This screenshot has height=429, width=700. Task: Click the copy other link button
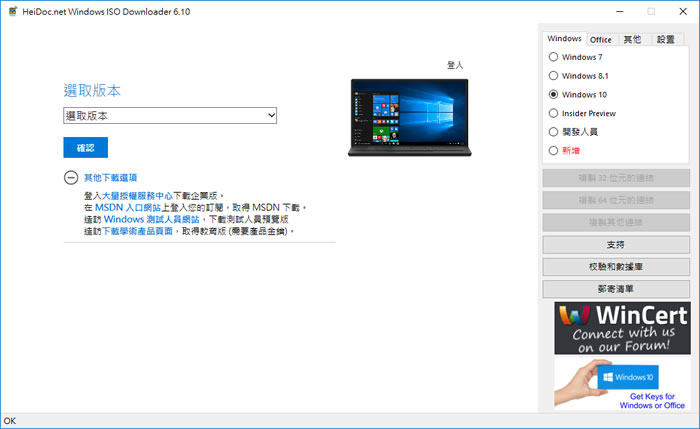(x=616, y=222)
